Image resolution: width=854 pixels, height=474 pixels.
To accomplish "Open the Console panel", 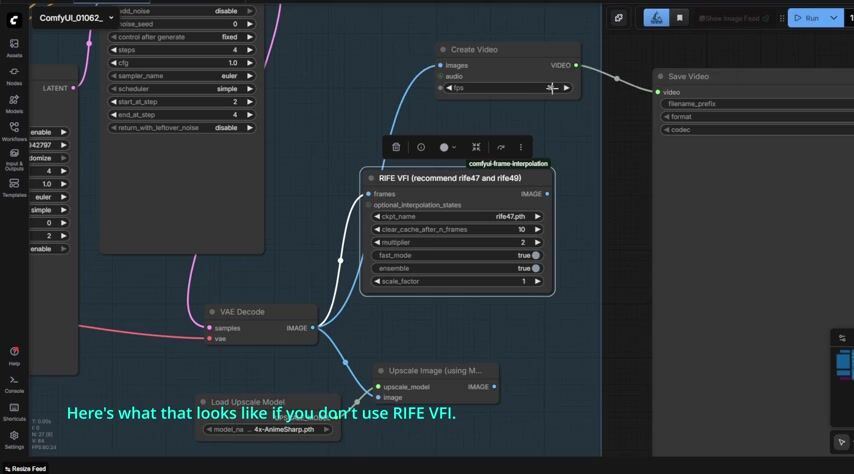I will pos(14,383).
